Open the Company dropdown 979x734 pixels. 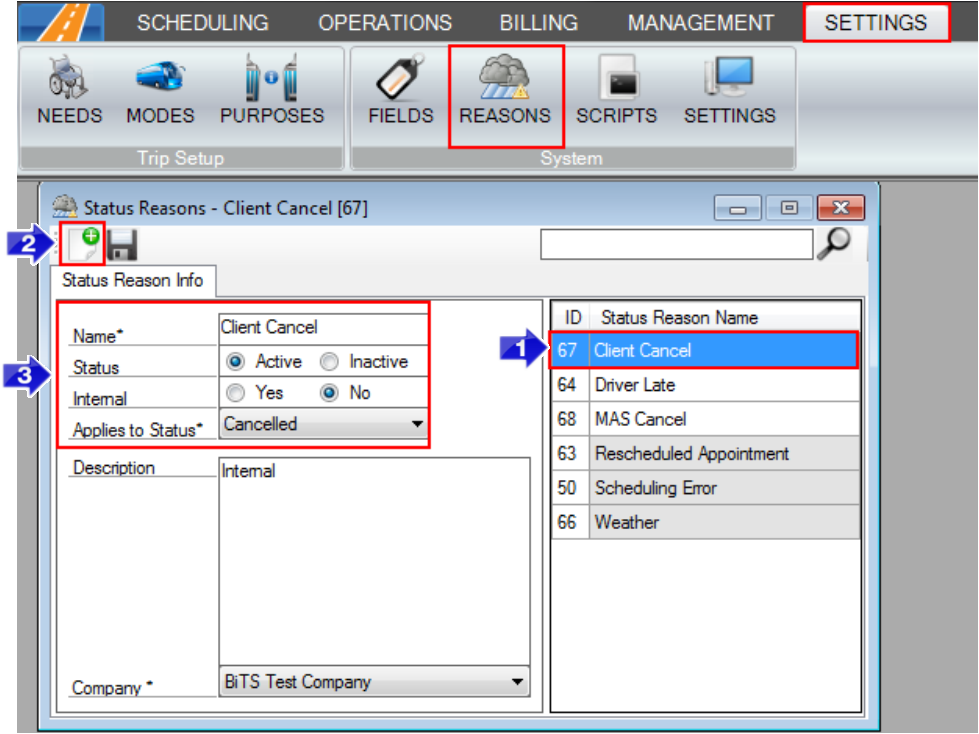pyautogui.click(x=375, y=682)
